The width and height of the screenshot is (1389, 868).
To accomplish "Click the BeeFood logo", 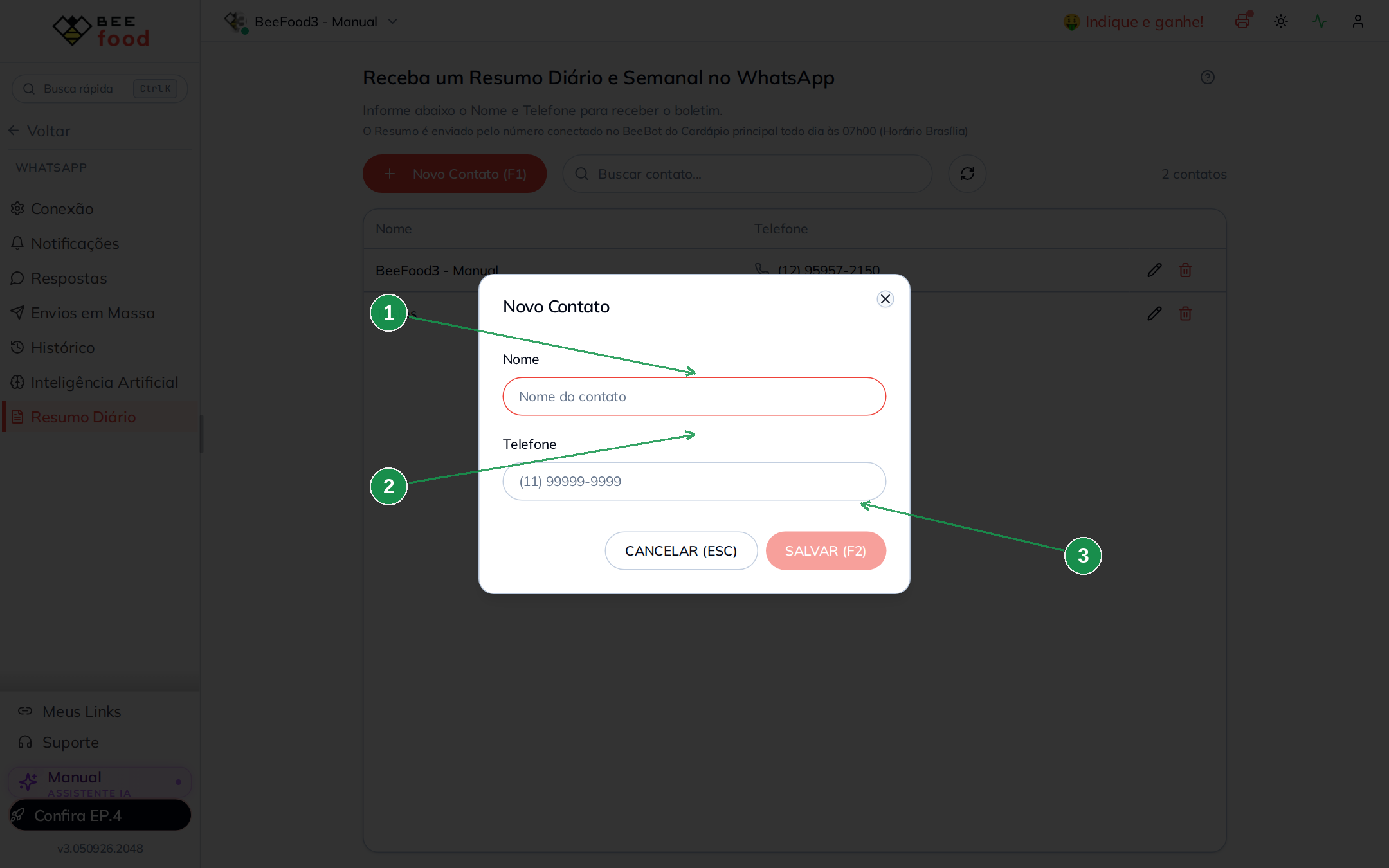I will click(100, 30).
